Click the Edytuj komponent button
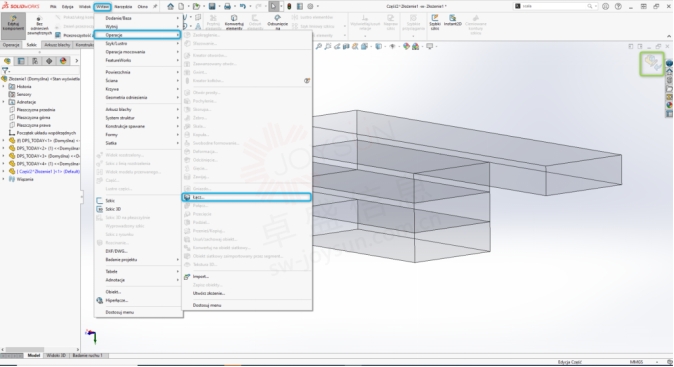 click(13, 25)
